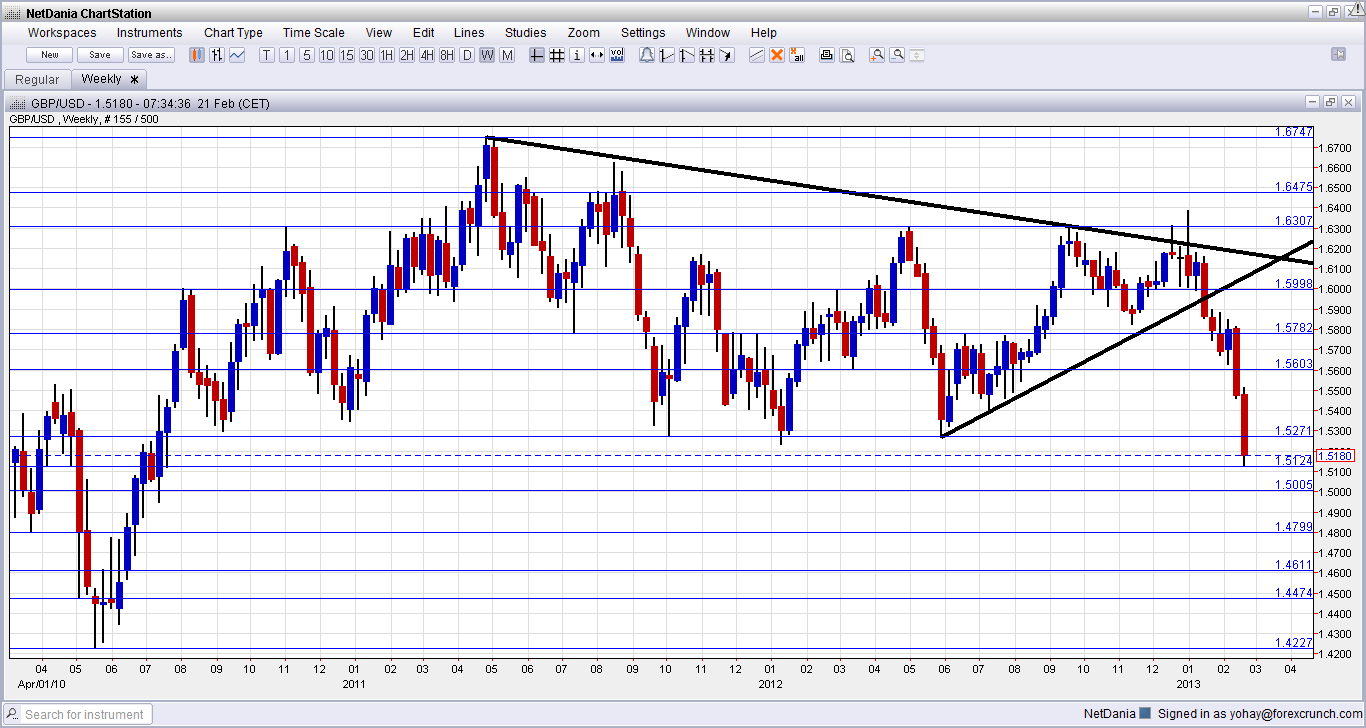Maximize the GBP/USD chart inner window
This screenshot has width=1366, height=728.
pos(1330,102)
